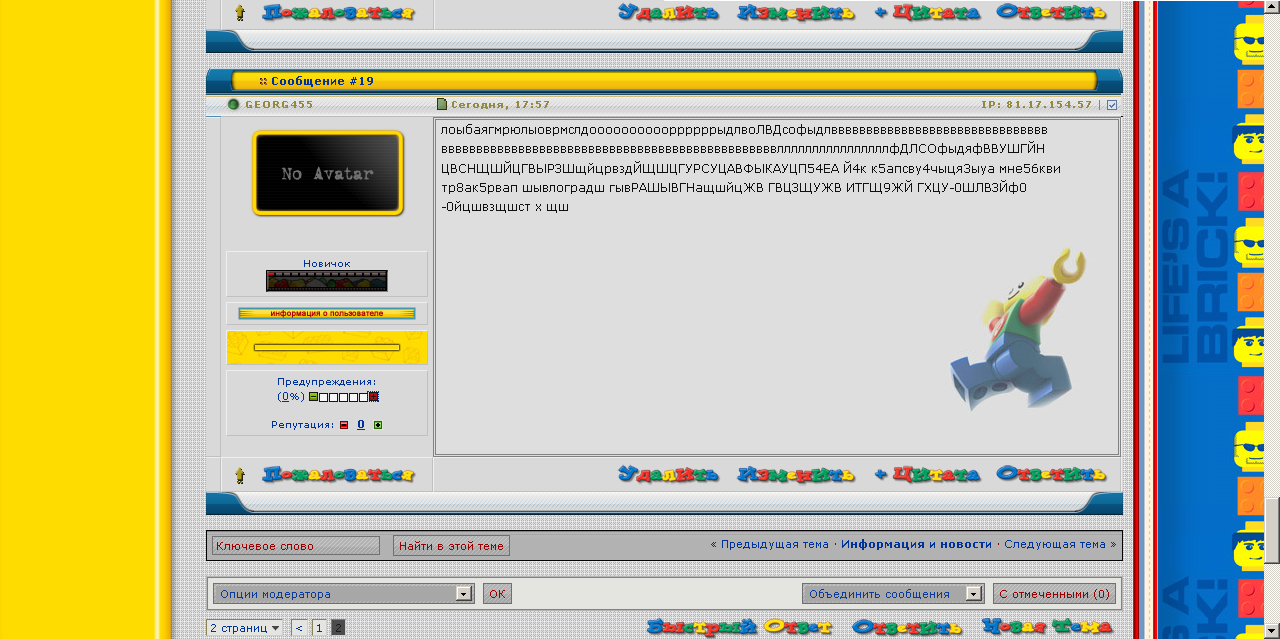Click the post date document icon
Viewport: 1280px width, 639px height.
442,104
